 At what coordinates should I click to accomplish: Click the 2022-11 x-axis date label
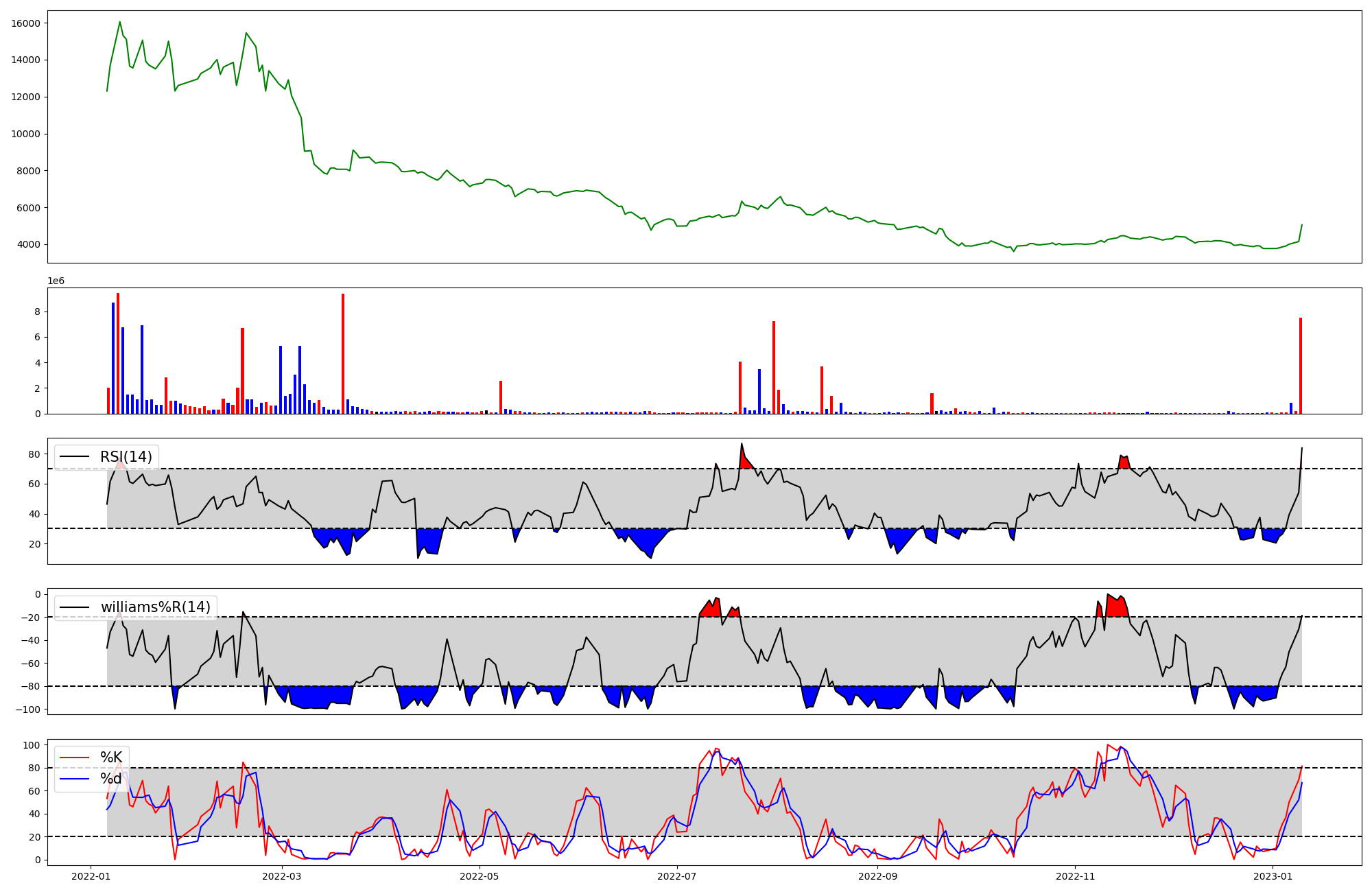tap(1075, 876)
